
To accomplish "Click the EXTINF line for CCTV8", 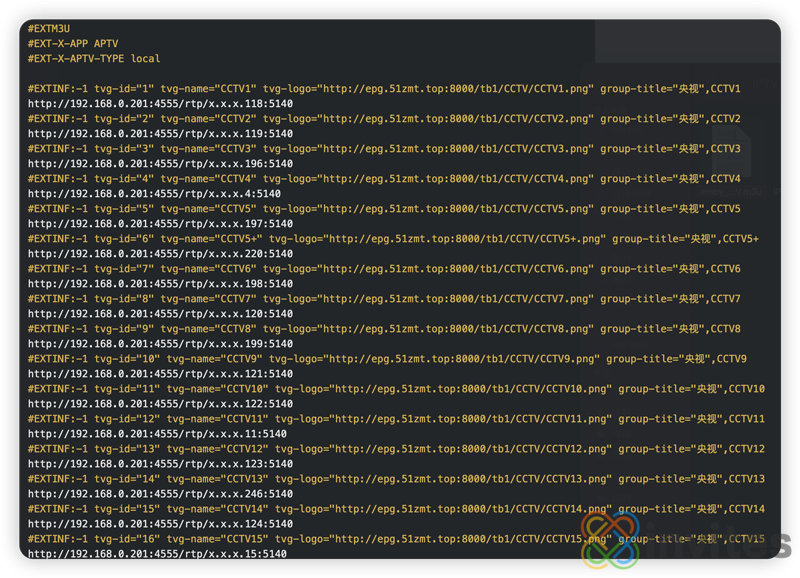I will click(384, 329).
